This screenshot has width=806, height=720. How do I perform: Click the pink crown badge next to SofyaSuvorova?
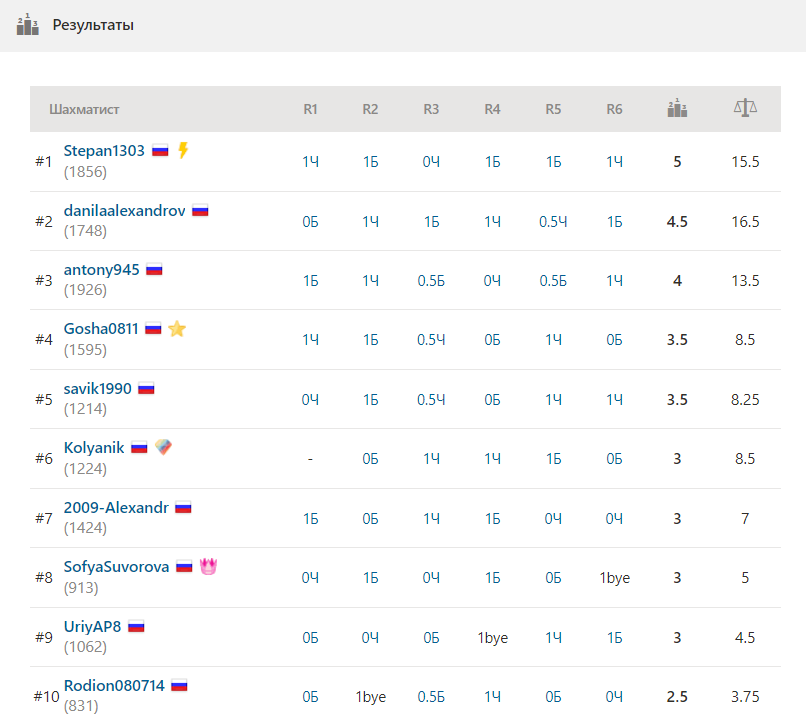208,566
